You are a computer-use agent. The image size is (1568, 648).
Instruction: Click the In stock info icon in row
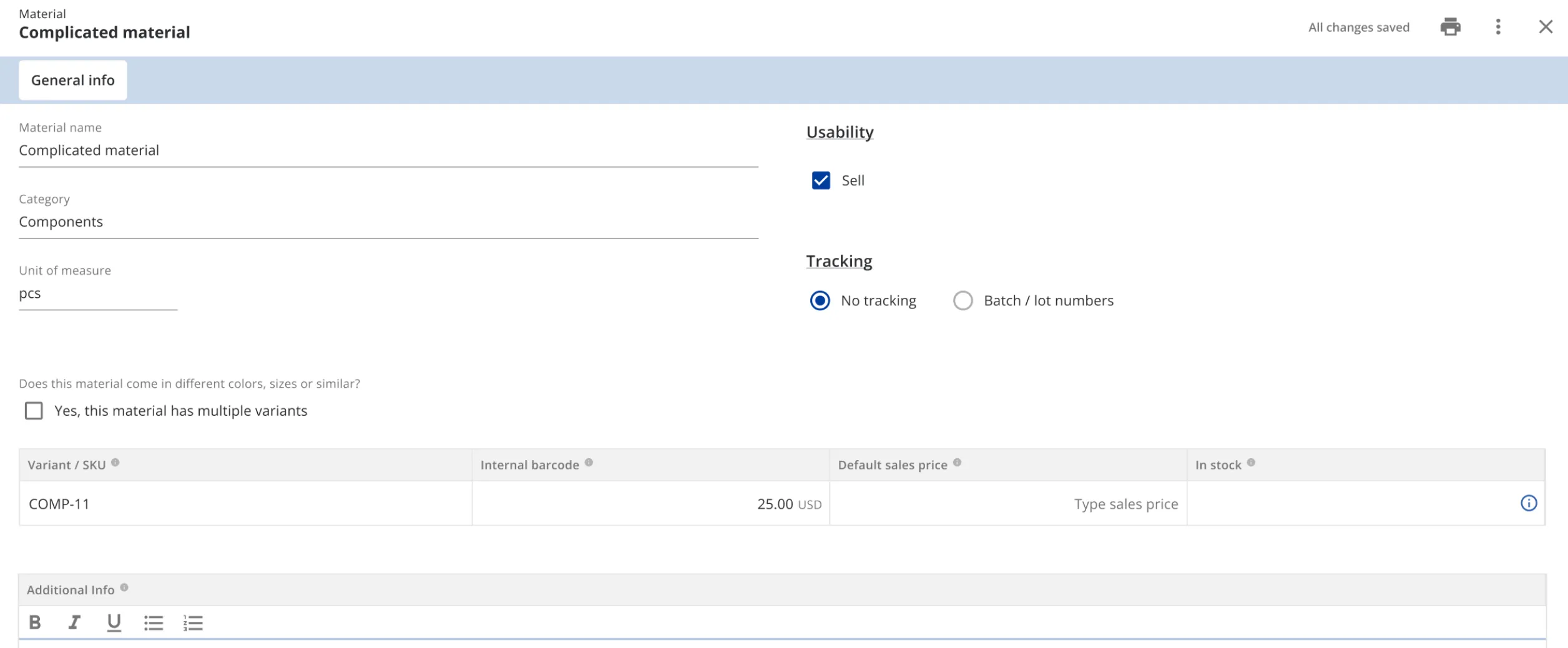tap(1528, 503)
